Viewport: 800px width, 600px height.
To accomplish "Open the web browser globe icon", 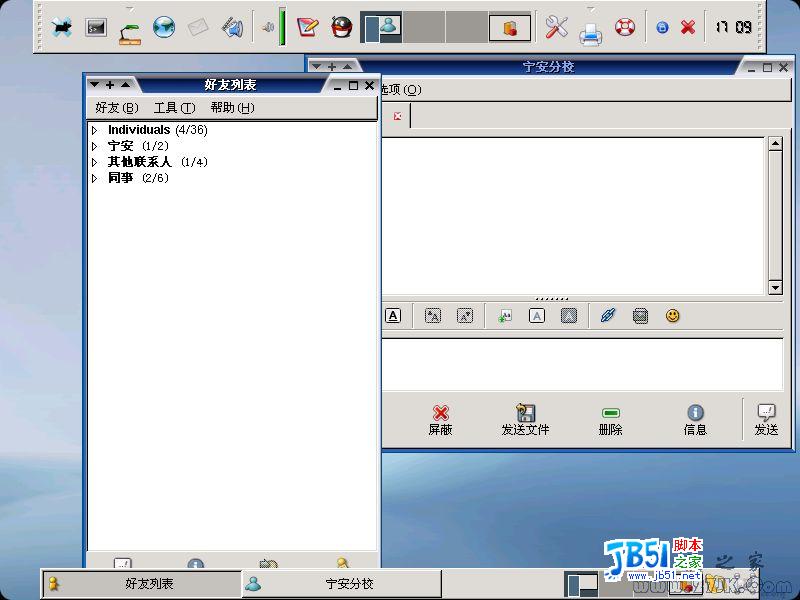I will coord(164,27).
